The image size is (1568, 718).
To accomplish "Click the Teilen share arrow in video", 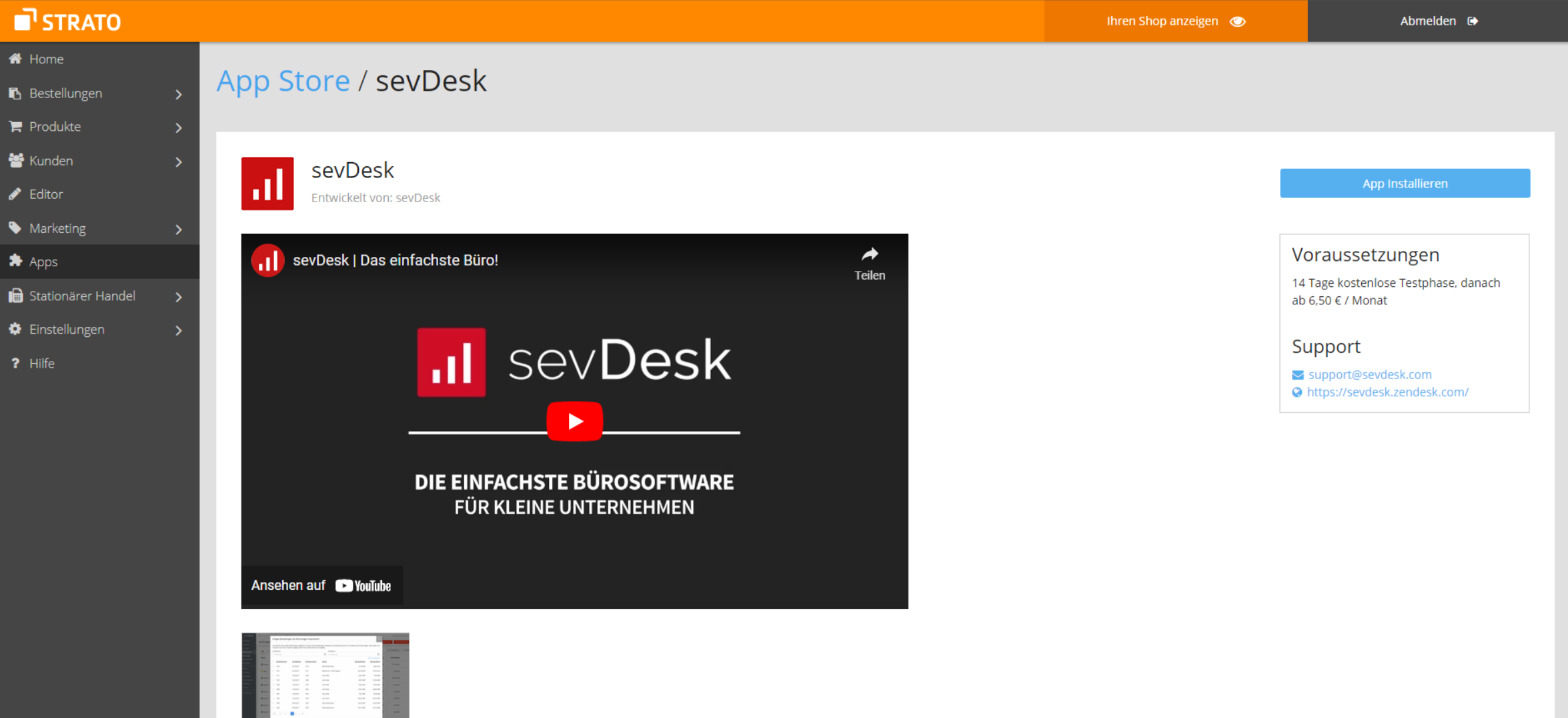I will click(870, 254).
